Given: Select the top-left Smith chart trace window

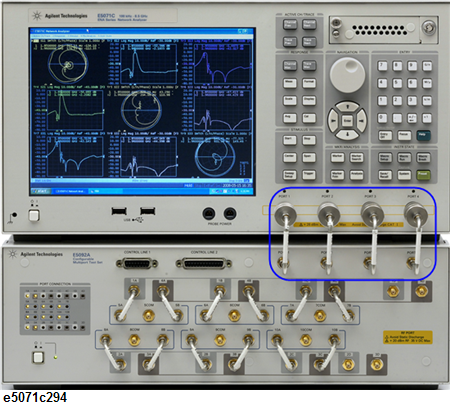Looking at the screenshot, I should [x=69, y=63].
